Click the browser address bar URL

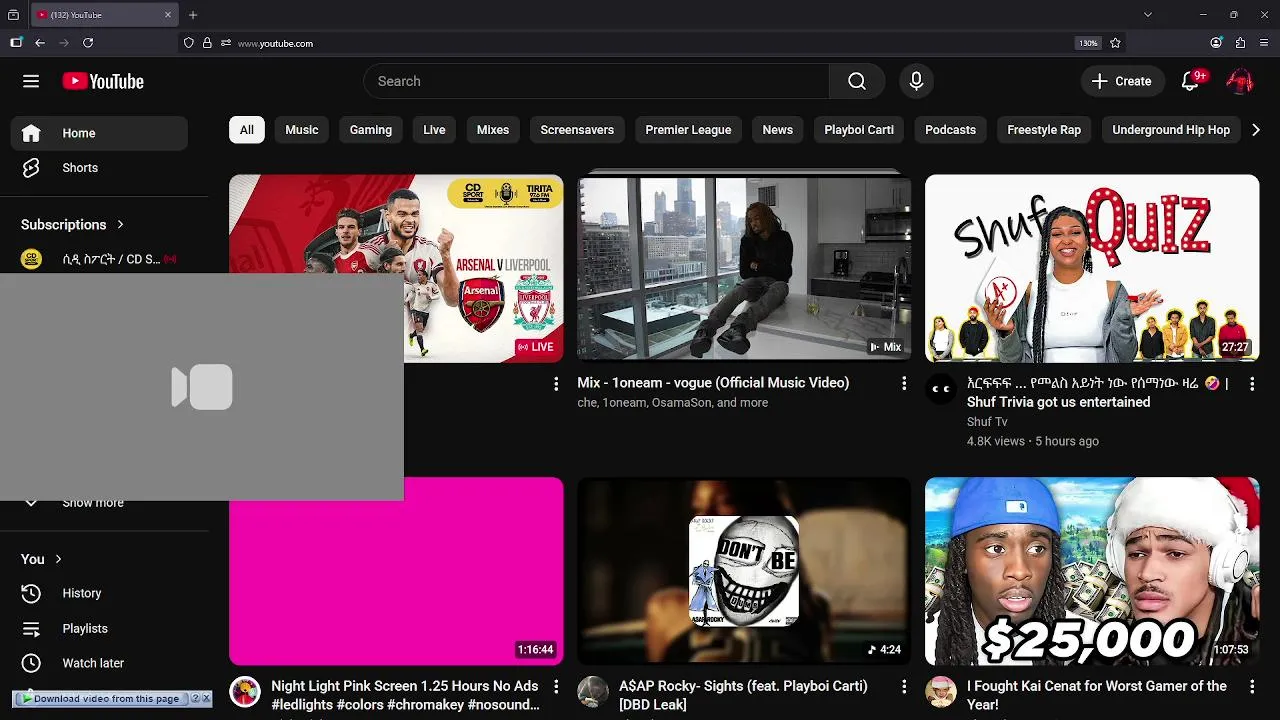tap(275, 43)
